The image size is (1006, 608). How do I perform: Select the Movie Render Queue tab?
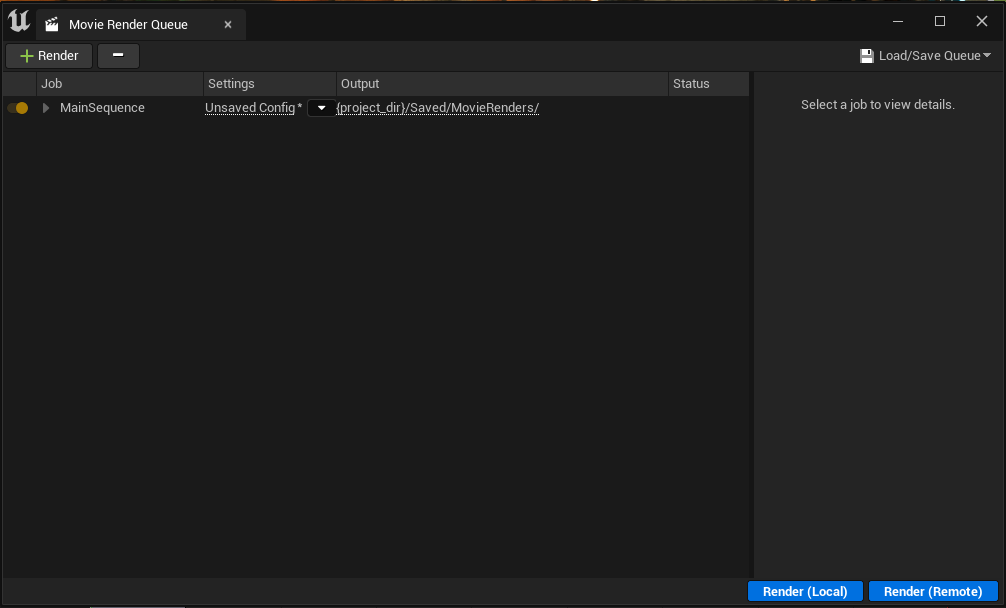coord(141,25)
